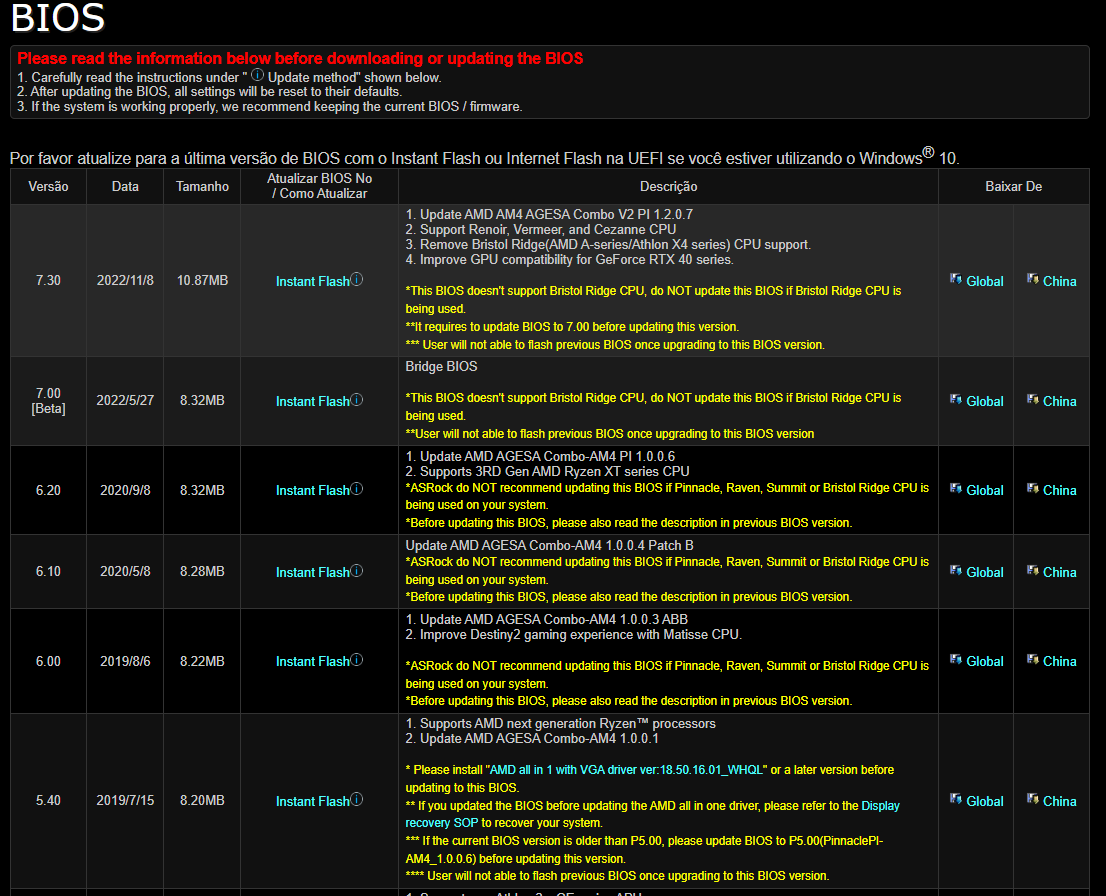This screenshot has width=1106, height=896.
Task: Download BIOS 6.20 via Global link
Action: click(985, 490)
